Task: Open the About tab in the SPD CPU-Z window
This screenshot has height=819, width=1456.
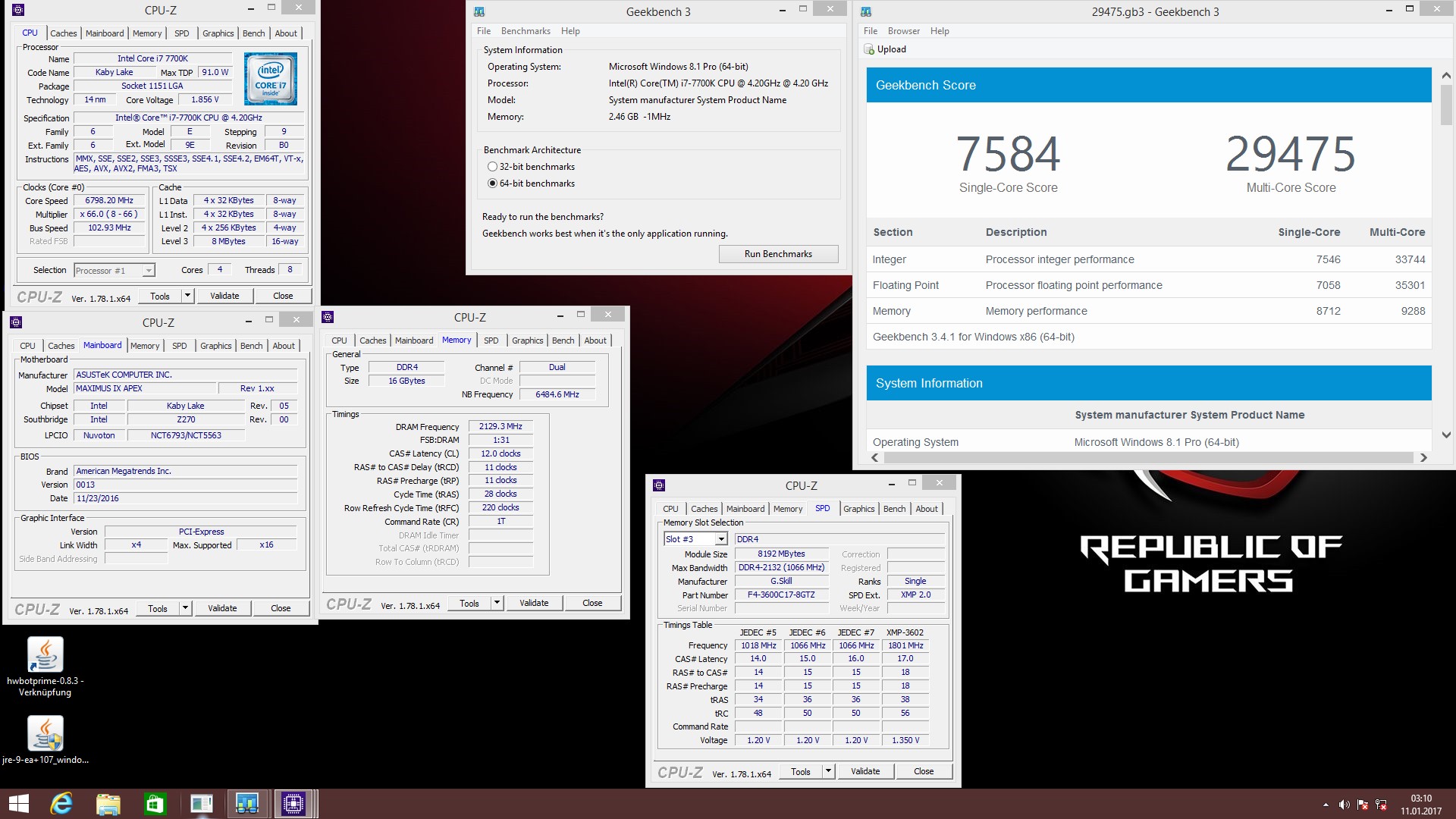Action: pyautogui.click(x=927, y=509)
